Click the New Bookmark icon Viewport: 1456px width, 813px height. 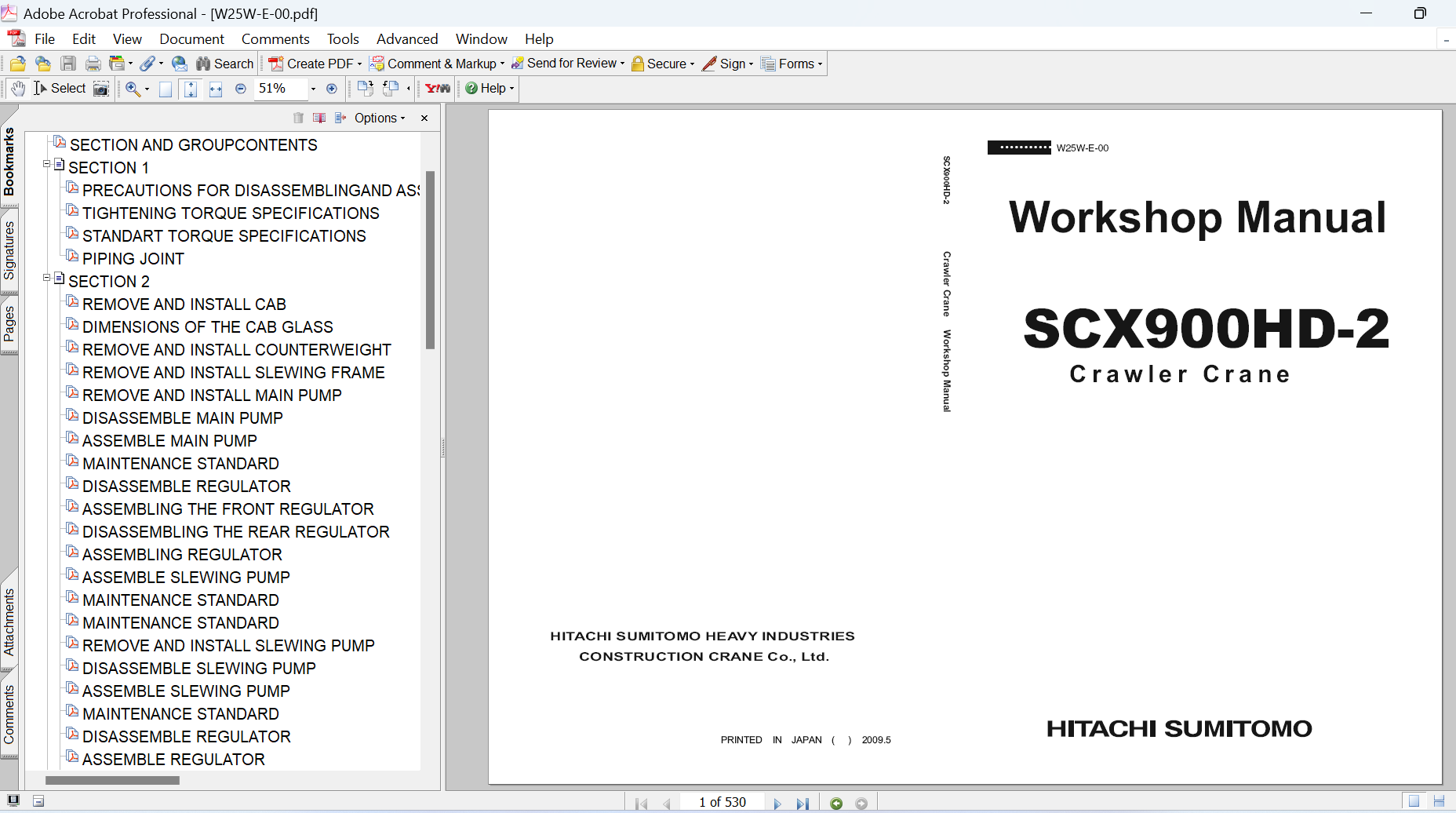(x=319, y=118)
